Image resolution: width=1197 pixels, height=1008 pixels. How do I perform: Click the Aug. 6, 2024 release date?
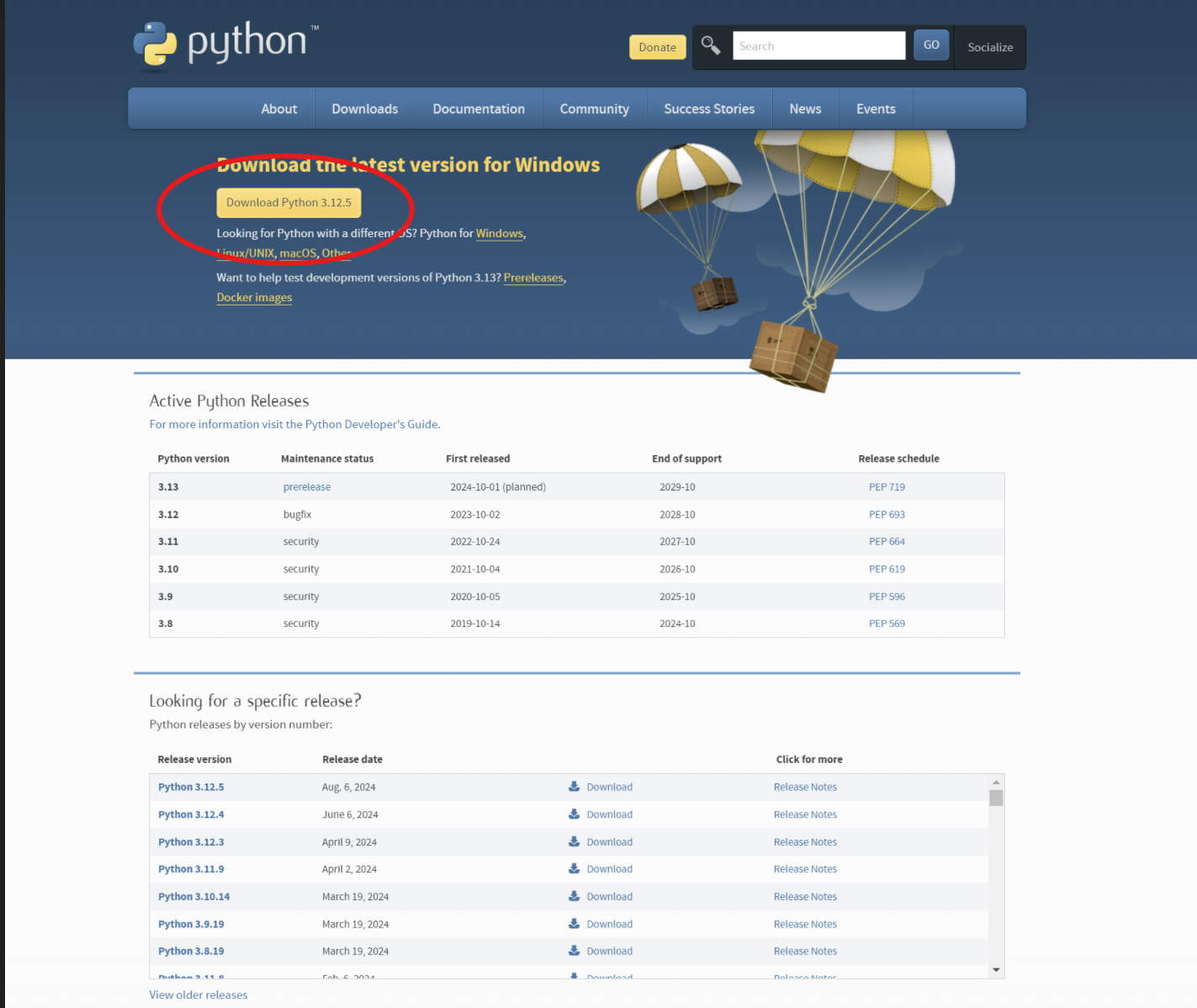[348, 787]
